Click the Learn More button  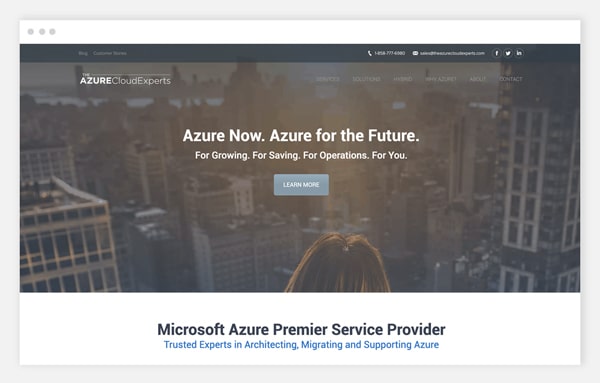coord(301,185)
